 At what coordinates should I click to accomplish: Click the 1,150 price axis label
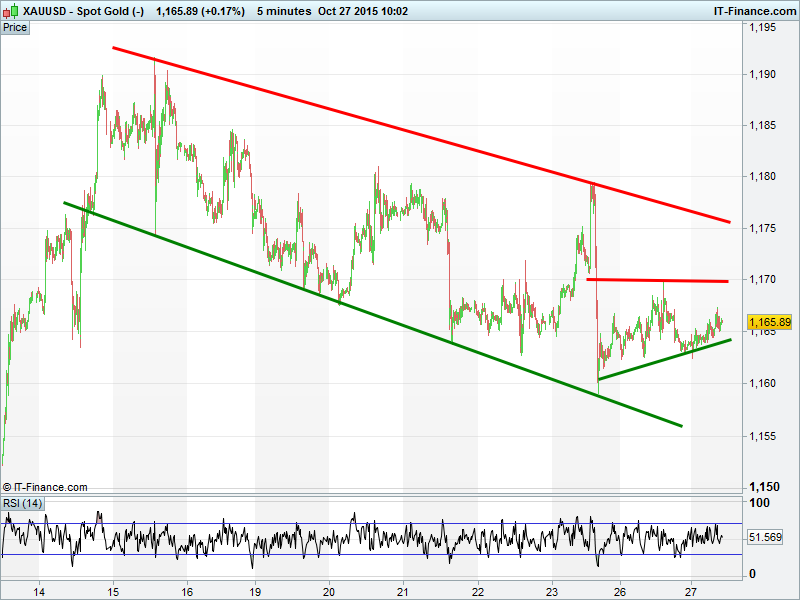pyautogui.click(x=764, y=487)
